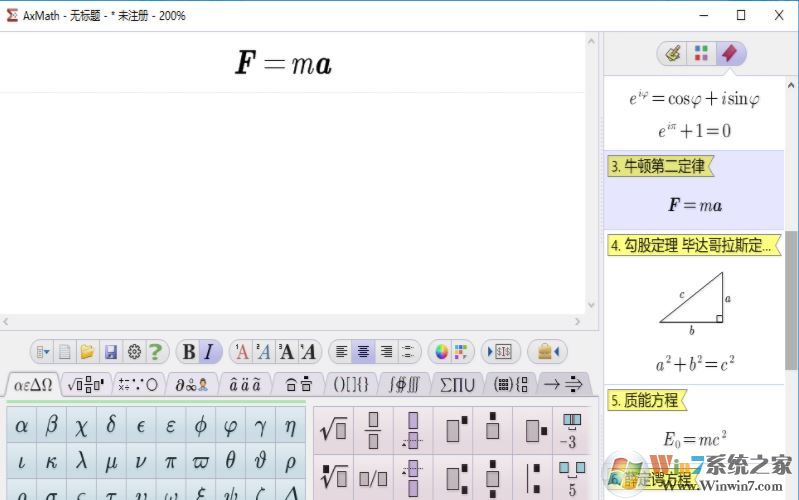Select font style 1 red A icon
This screenshot has width=799, height=500.
pos(242,352)
